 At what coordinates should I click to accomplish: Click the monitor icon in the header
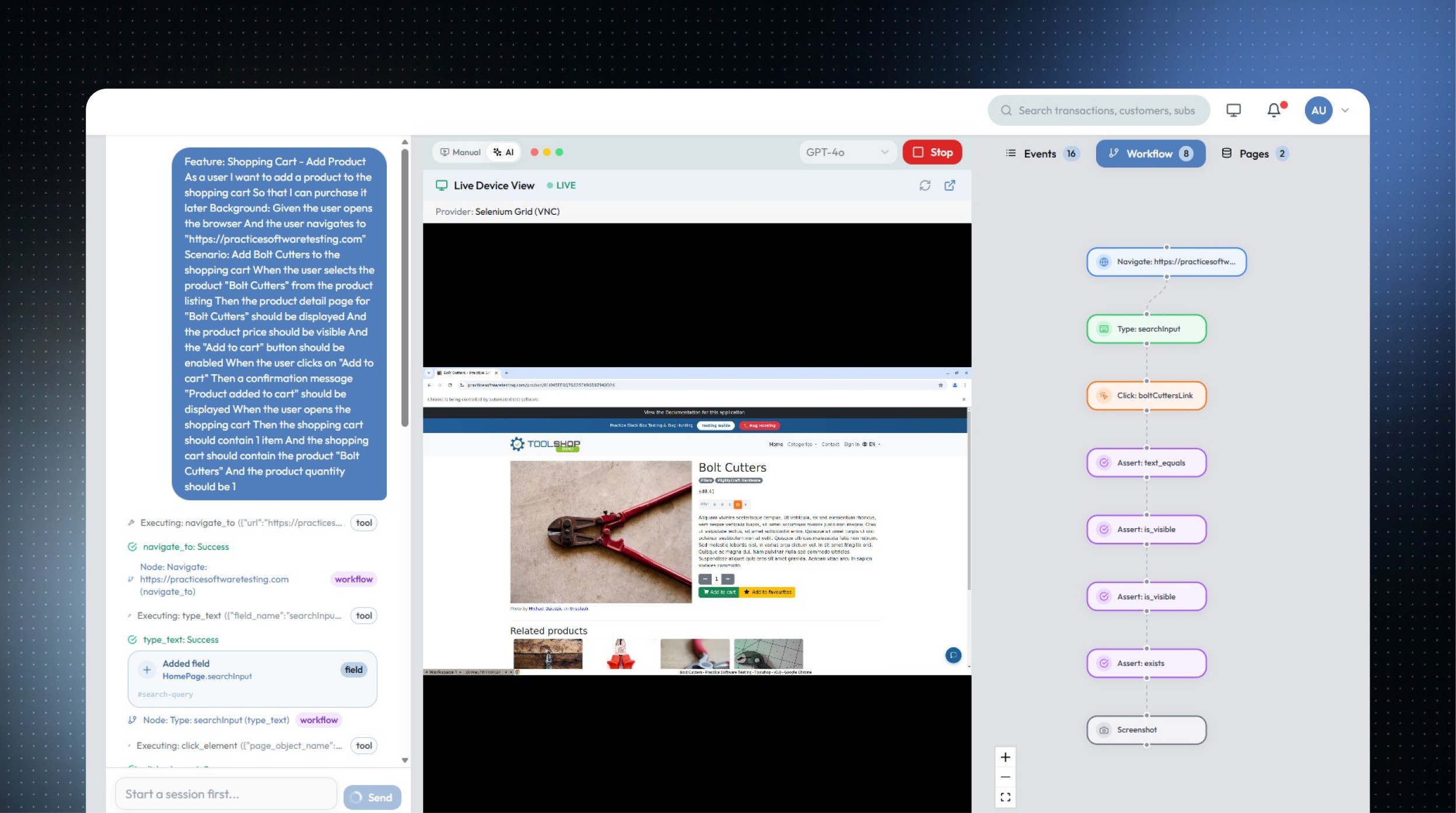click(1233, 110)
